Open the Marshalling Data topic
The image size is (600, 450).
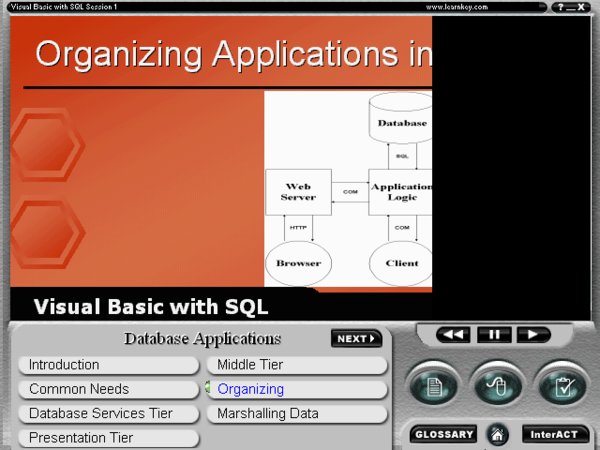point(296,413)
